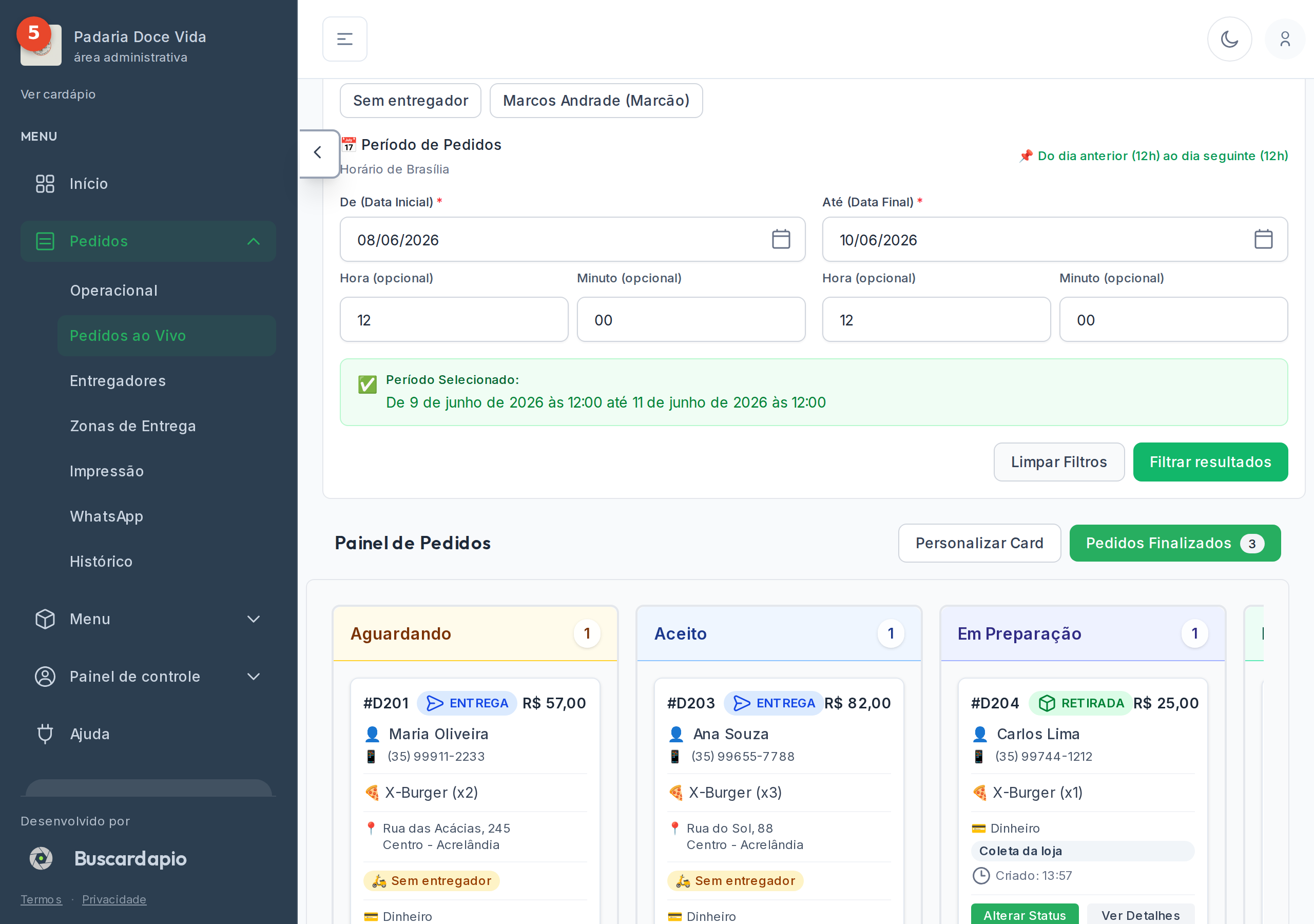
Task: Click RETIRADA badge on order #D204
Action: click(1081, 703)
